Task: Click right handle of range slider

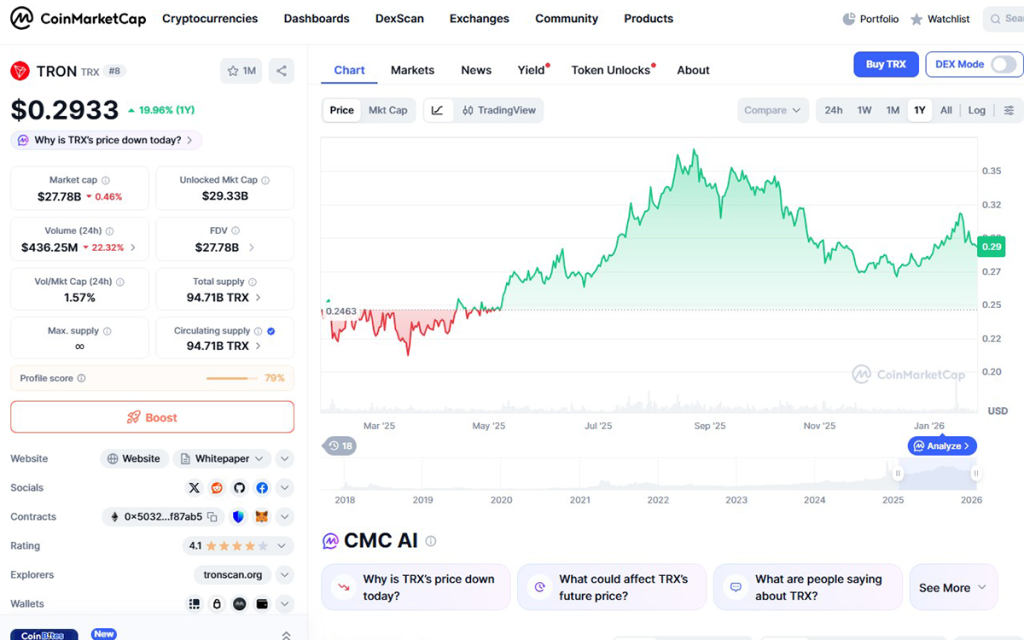Action: coord(976,473)
